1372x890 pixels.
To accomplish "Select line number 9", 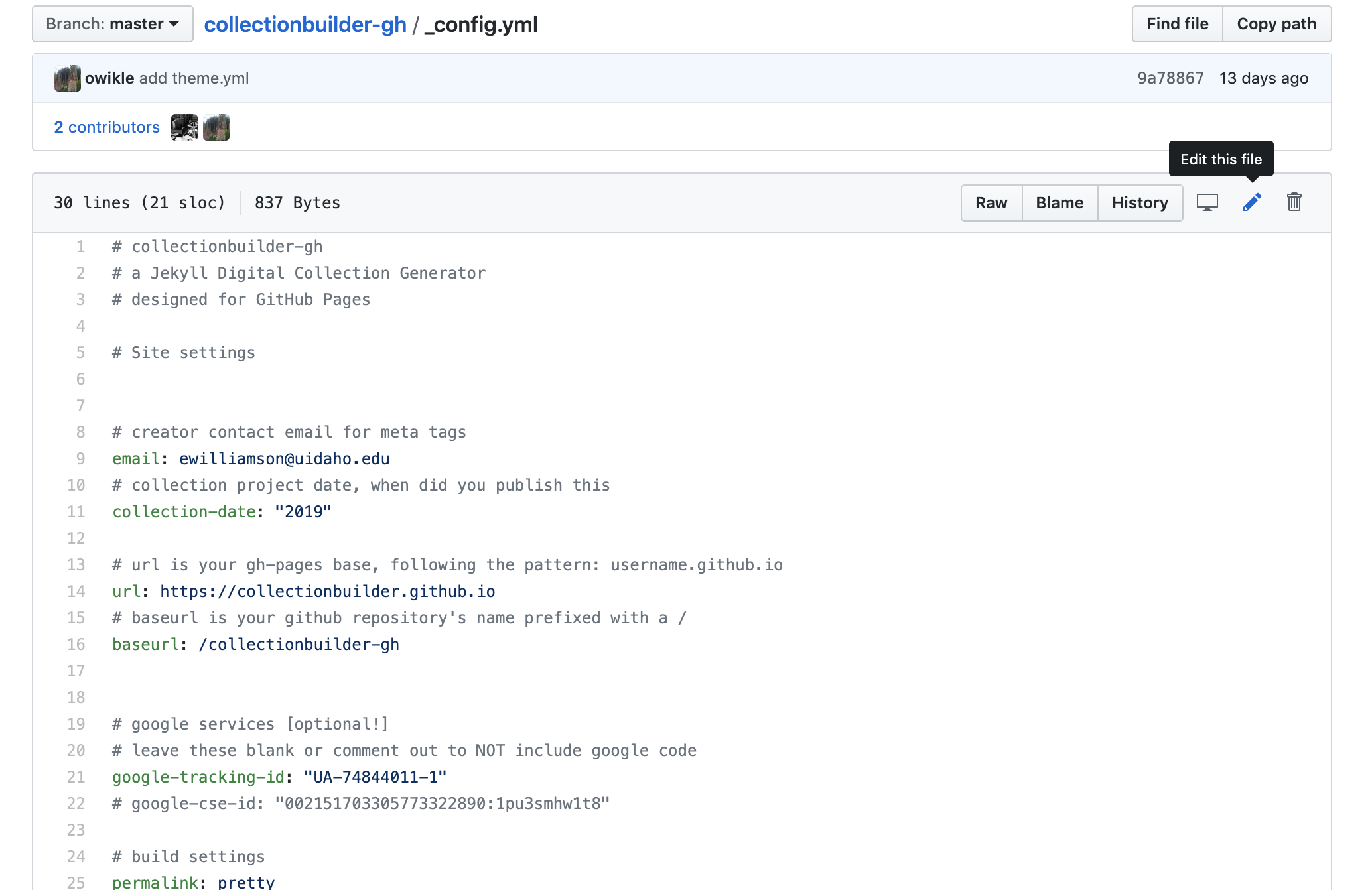I will (80, 459).
